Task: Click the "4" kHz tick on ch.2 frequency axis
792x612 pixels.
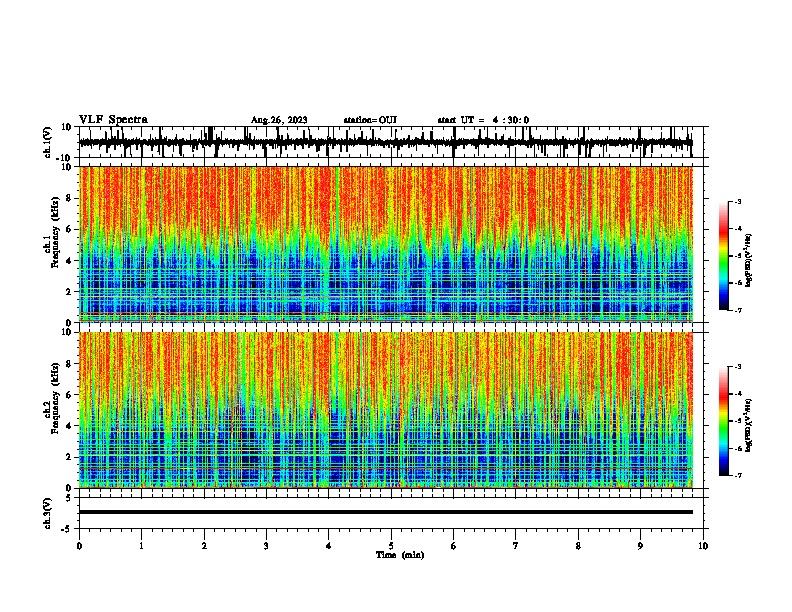Action: 69,426
